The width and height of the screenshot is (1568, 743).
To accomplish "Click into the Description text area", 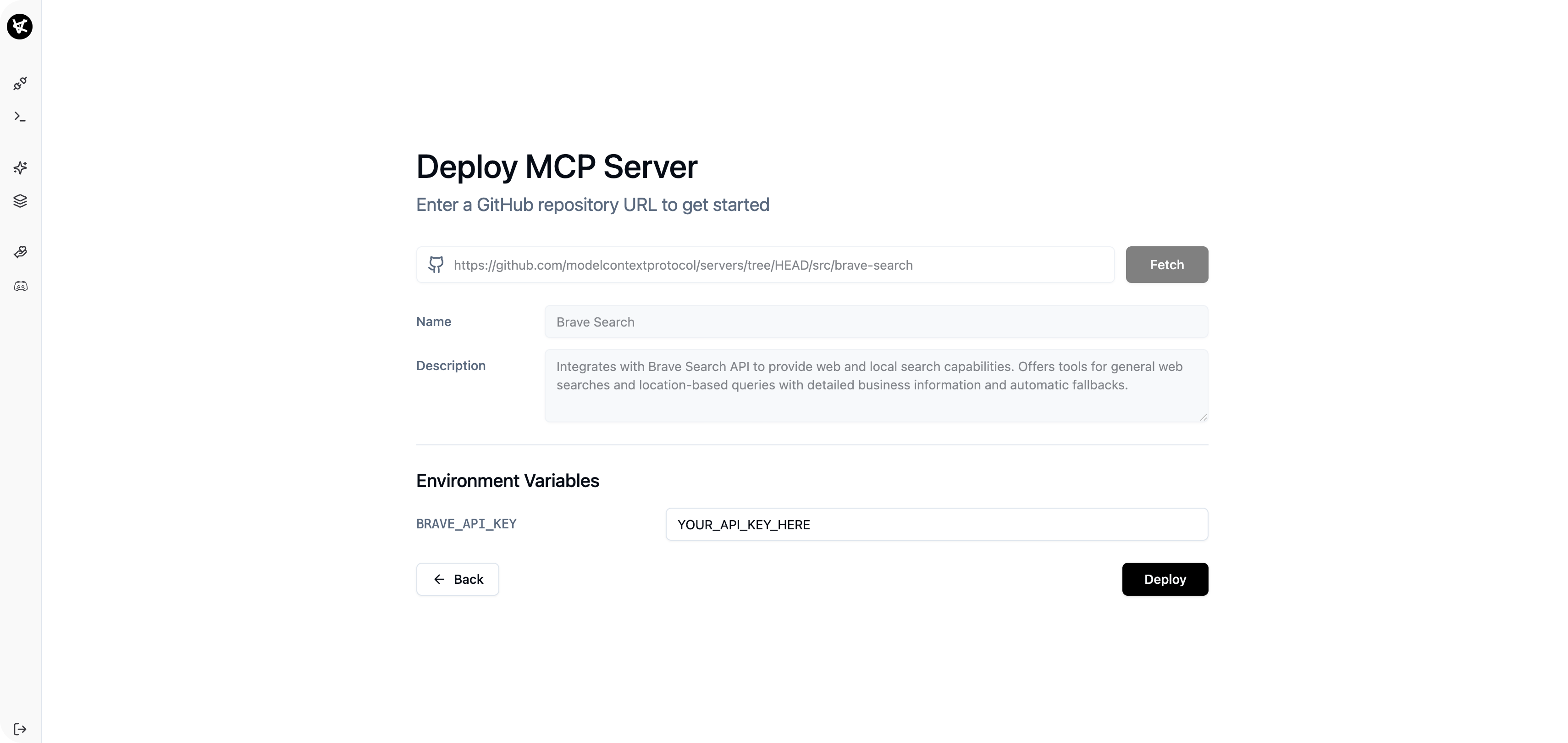I will coord(875,386).
